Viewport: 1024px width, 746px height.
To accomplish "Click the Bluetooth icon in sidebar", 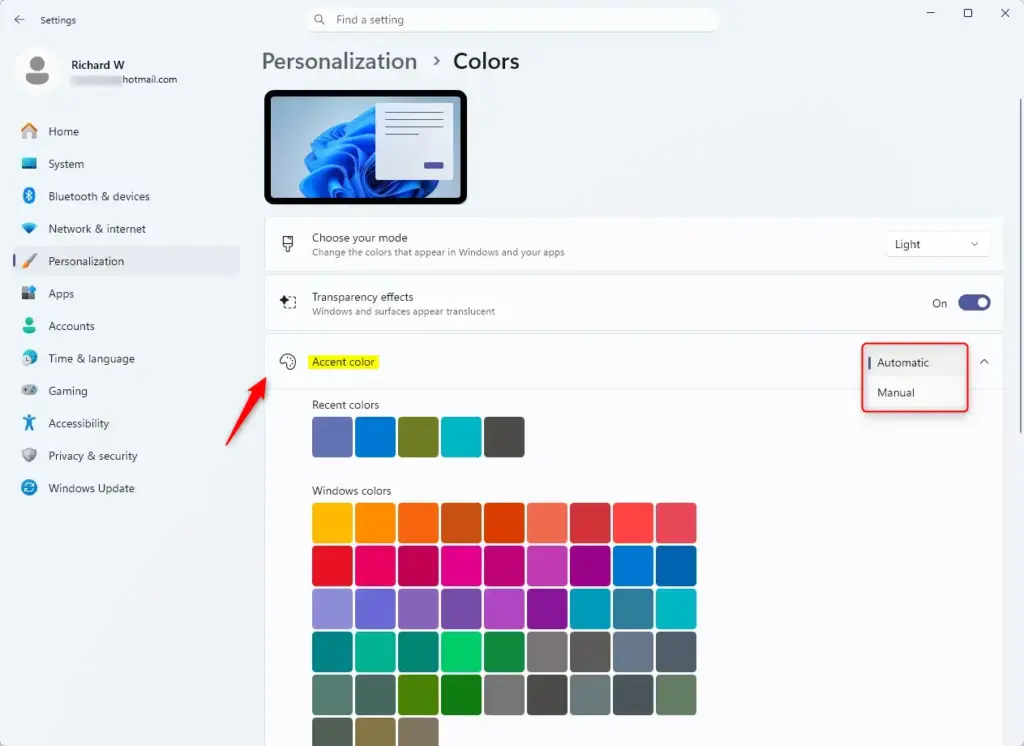I will pos(29,196).
